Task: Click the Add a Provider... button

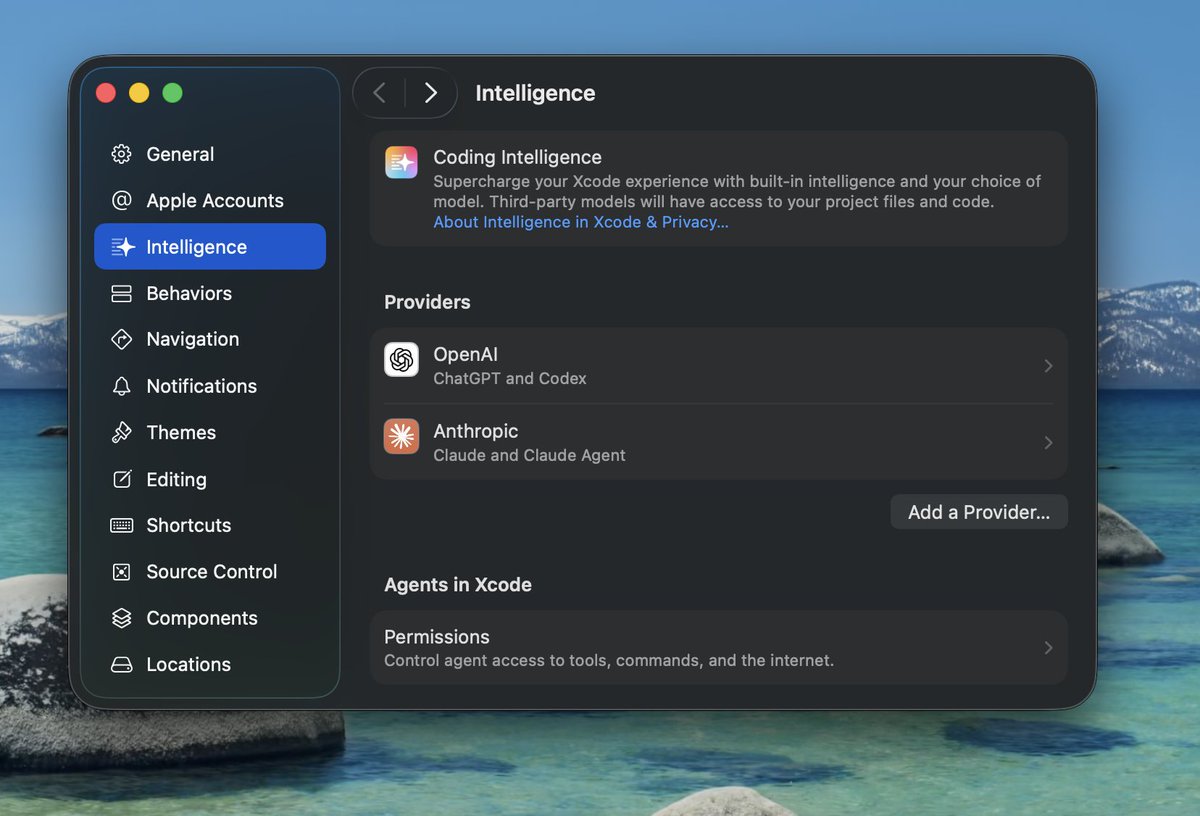Action: [x=979, y=512]
